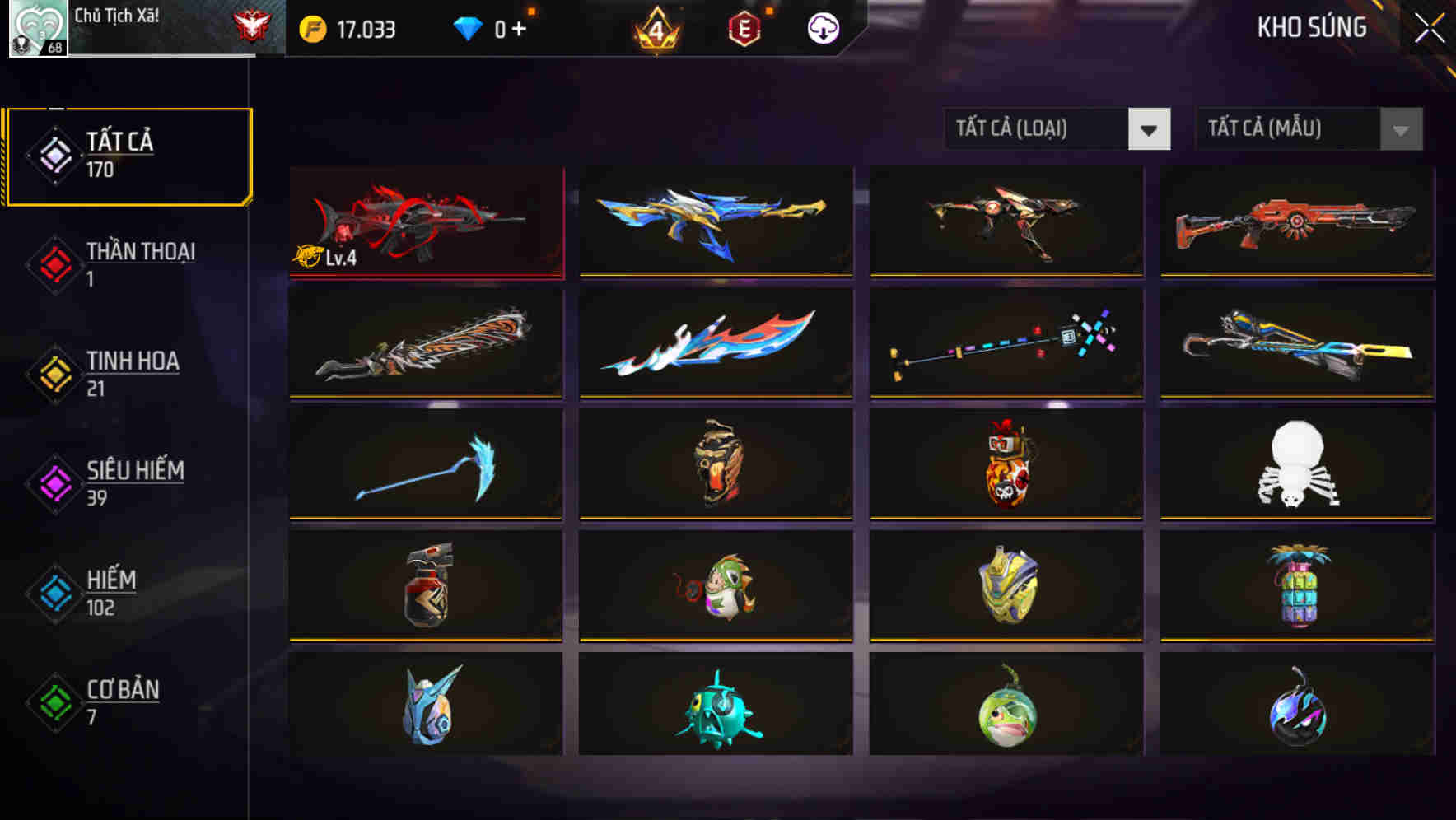Click the player avatar in top corner
1456x820 pixels.
pyautogui.click(x=38, y=28)
